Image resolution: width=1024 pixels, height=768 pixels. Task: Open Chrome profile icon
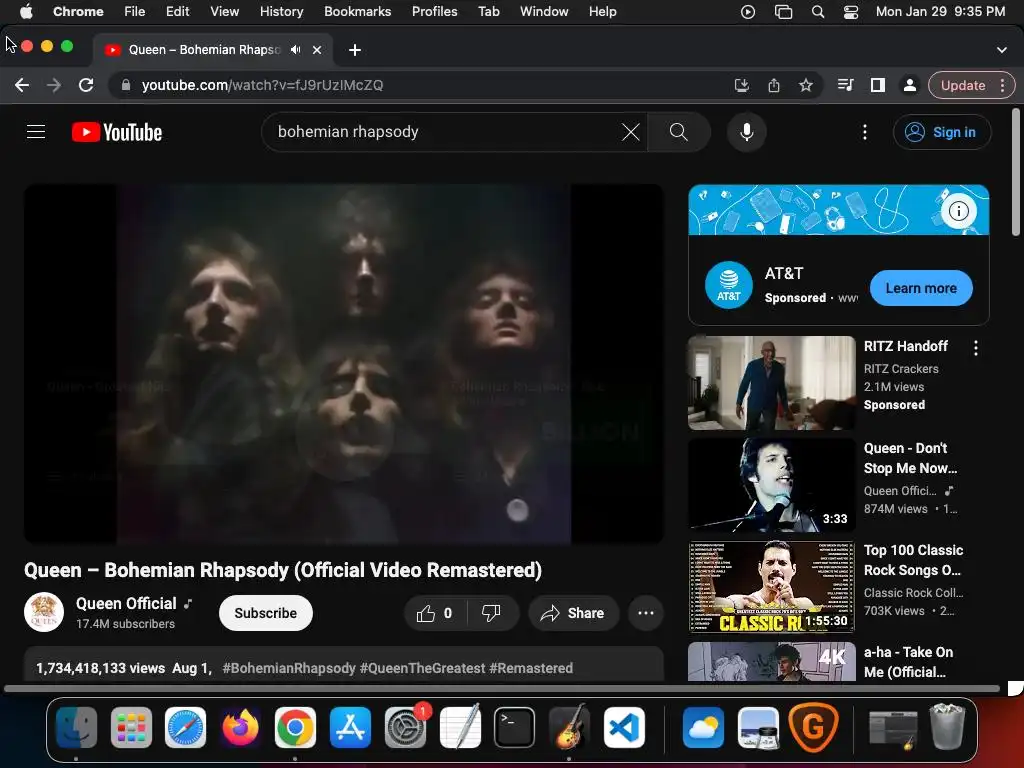tap(909, 85)
